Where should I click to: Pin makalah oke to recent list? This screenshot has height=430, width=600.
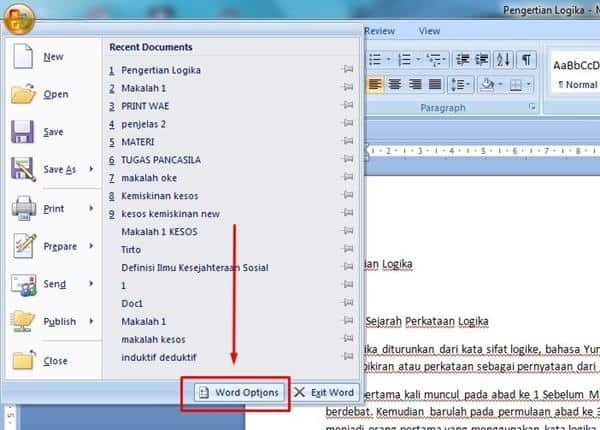347,177
